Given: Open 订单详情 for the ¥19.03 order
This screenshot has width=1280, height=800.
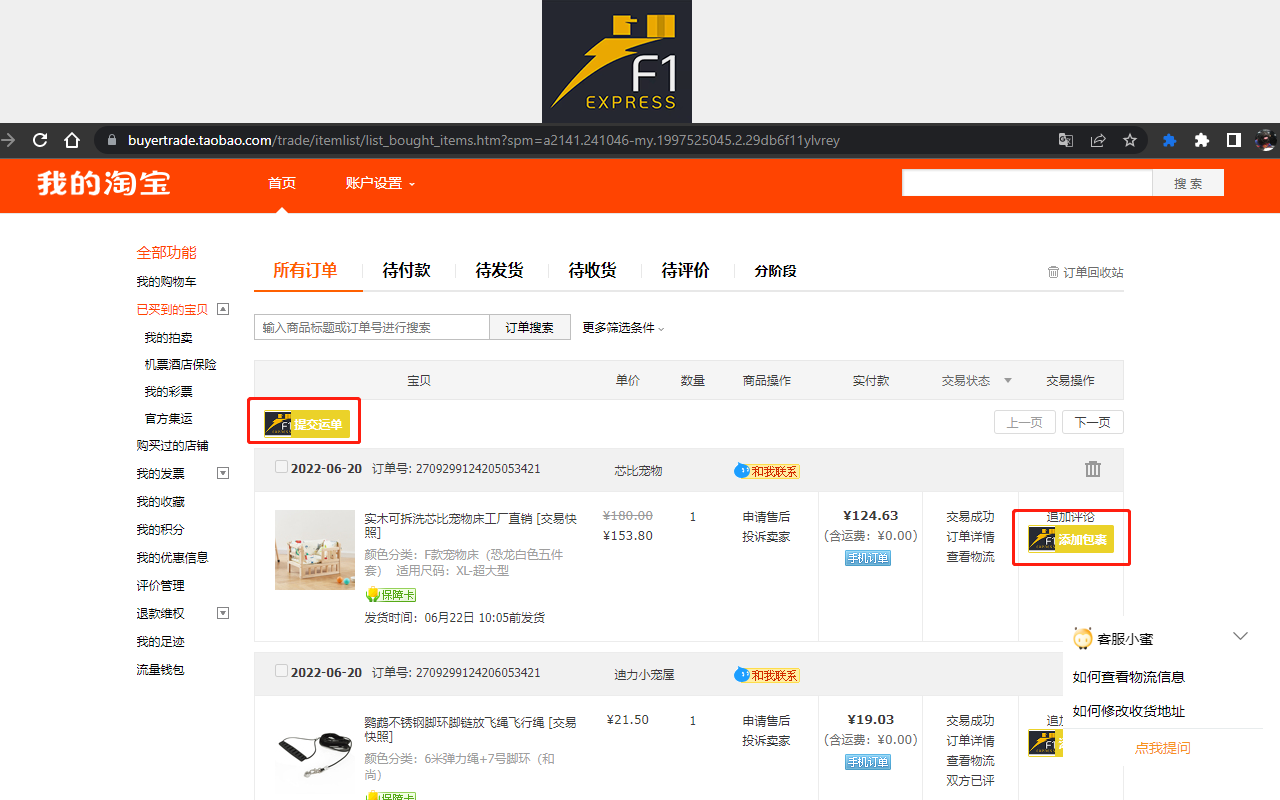Looking at the screenshot, I should click(x=971, y=741).
